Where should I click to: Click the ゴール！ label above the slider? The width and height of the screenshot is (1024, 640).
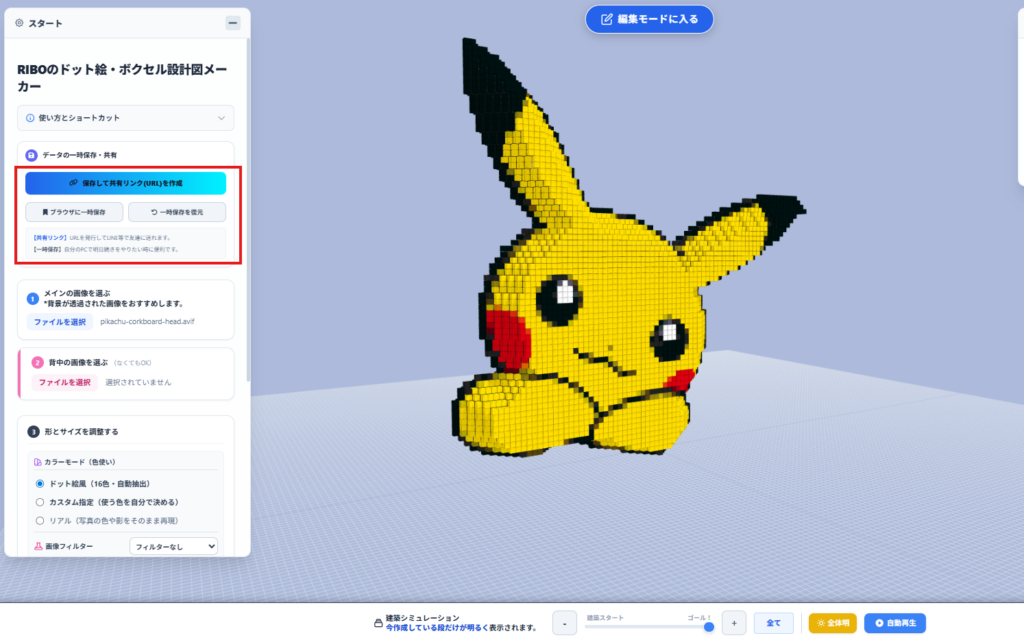699,618
